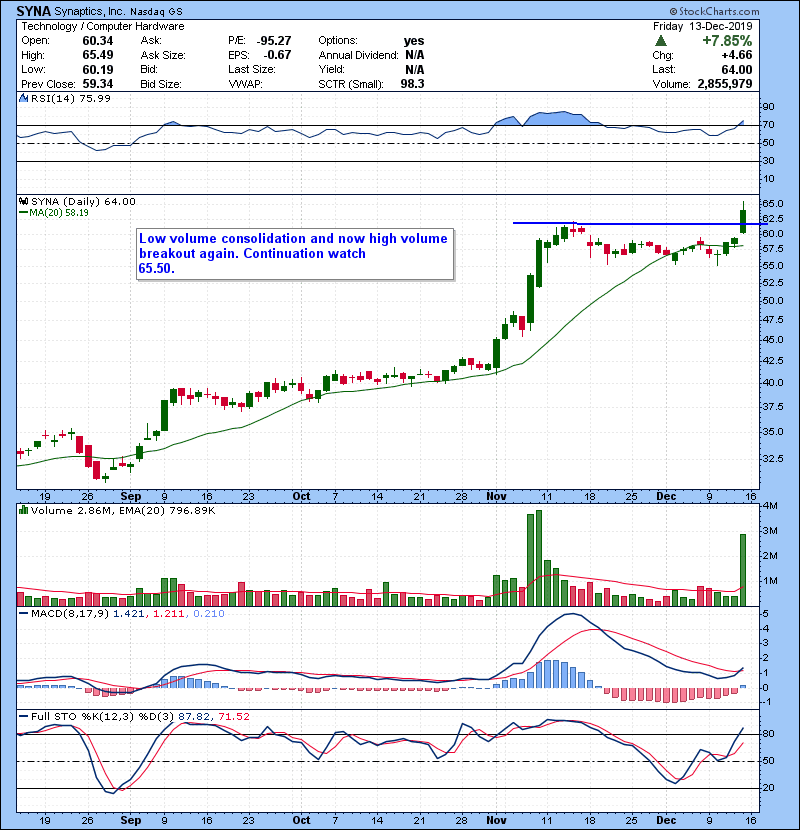Click the MACD value 1.421
This screenshot has height=830, width=800.
click(128, 614)
